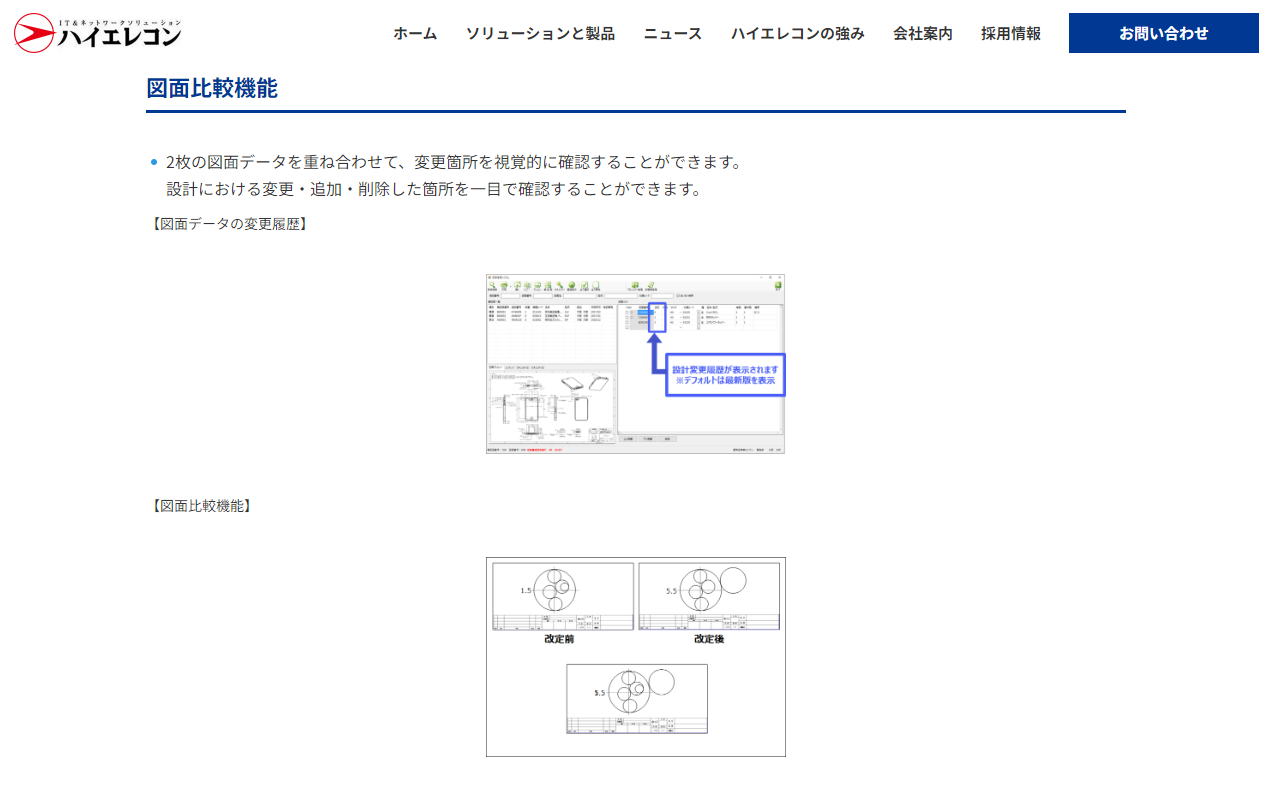Click the blue design-change-history callout box
This screenshot has height=812, width=1280.
(725, 375)
